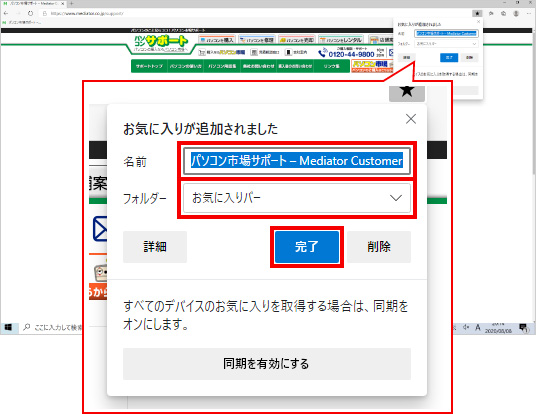The width and height of the screenshot is (536, 414).
Task: Click the パソコンサポート site logo
Action: 161,44
